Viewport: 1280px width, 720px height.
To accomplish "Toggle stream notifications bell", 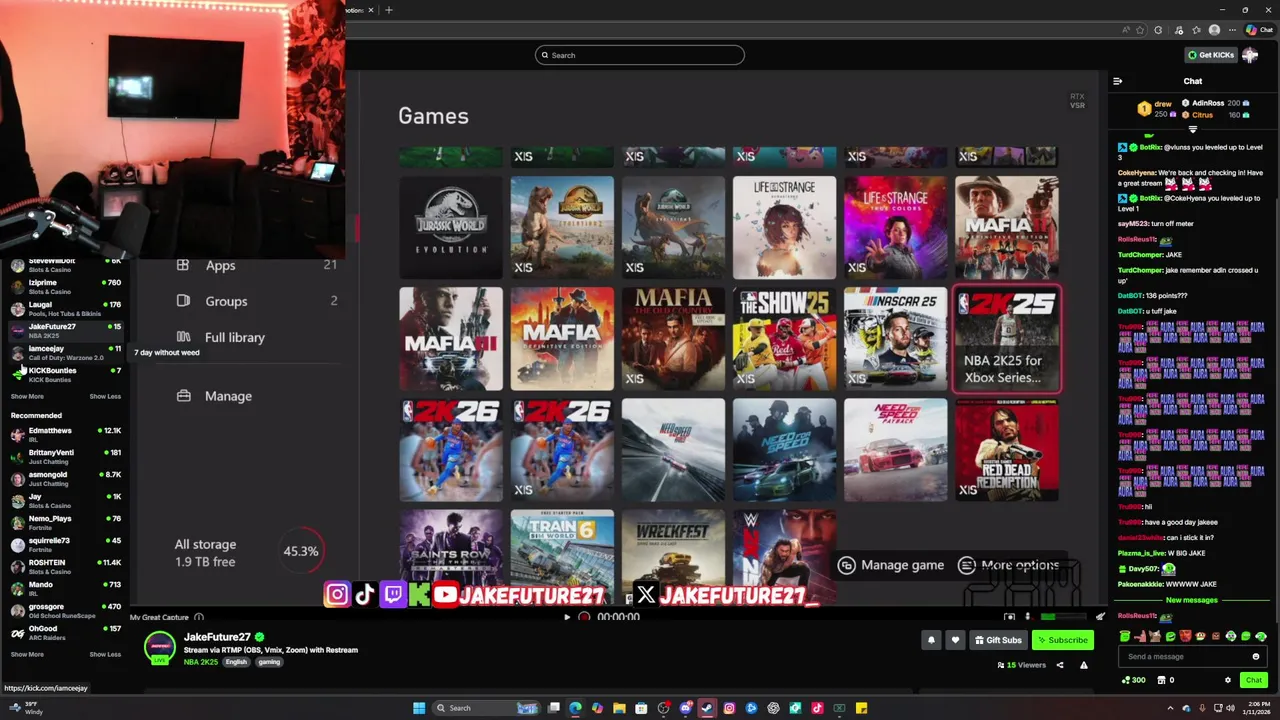I will (931, 640).
